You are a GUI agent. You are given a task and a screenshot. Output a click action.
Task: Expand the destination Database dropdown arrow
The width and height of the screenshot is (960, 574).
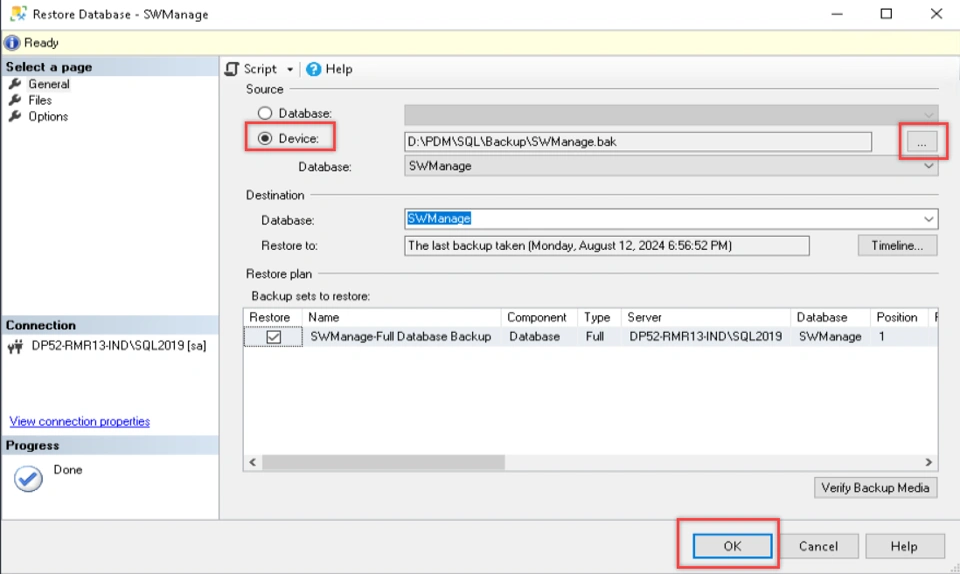tap(928, 219)
